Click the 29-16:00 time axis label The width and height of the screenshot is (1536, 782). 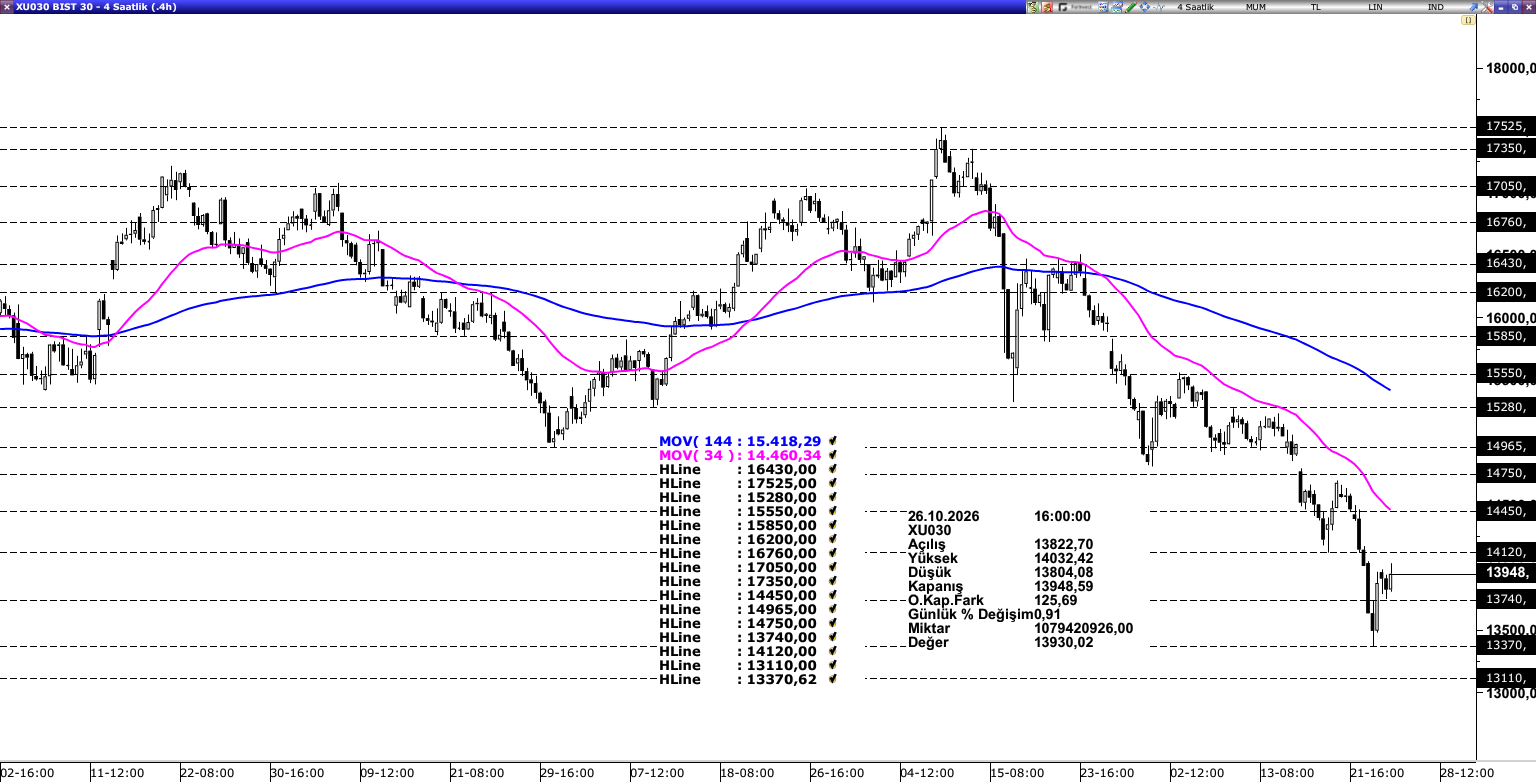pos(567,774)
